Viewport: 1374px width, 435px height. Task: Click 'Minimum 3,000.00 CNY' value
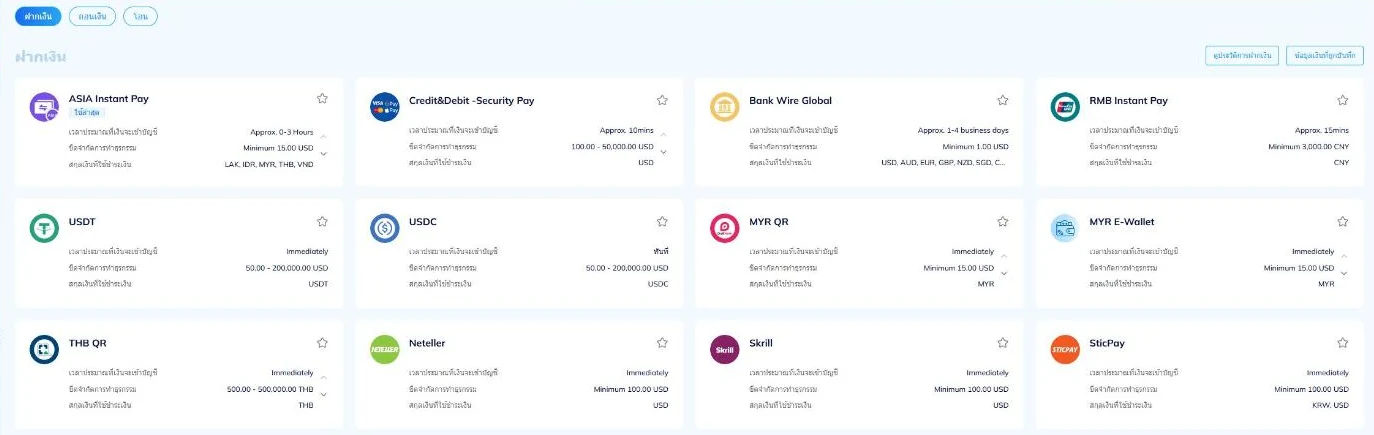[1306, 146]
